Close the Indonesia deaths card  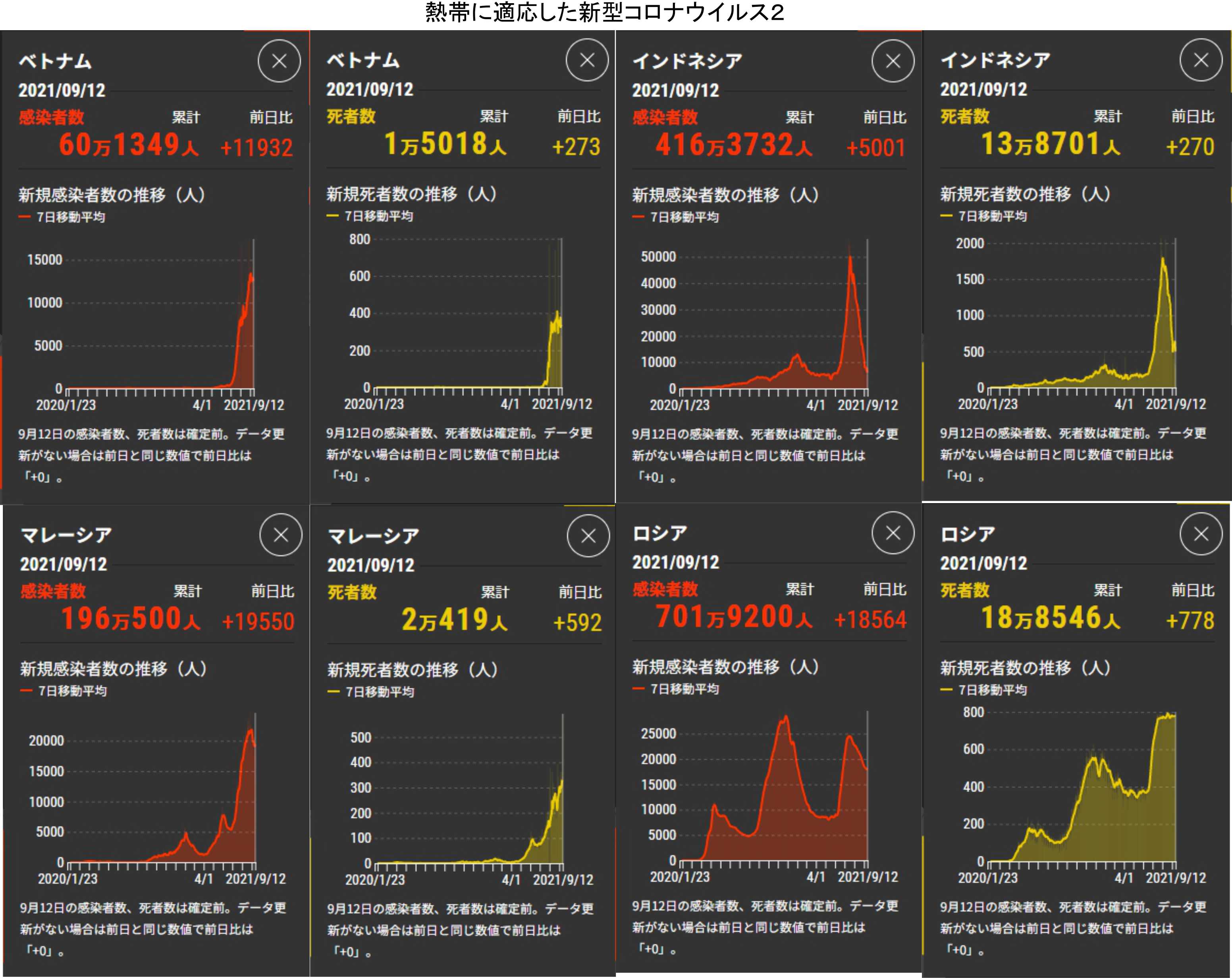(x=1201, y=60)
